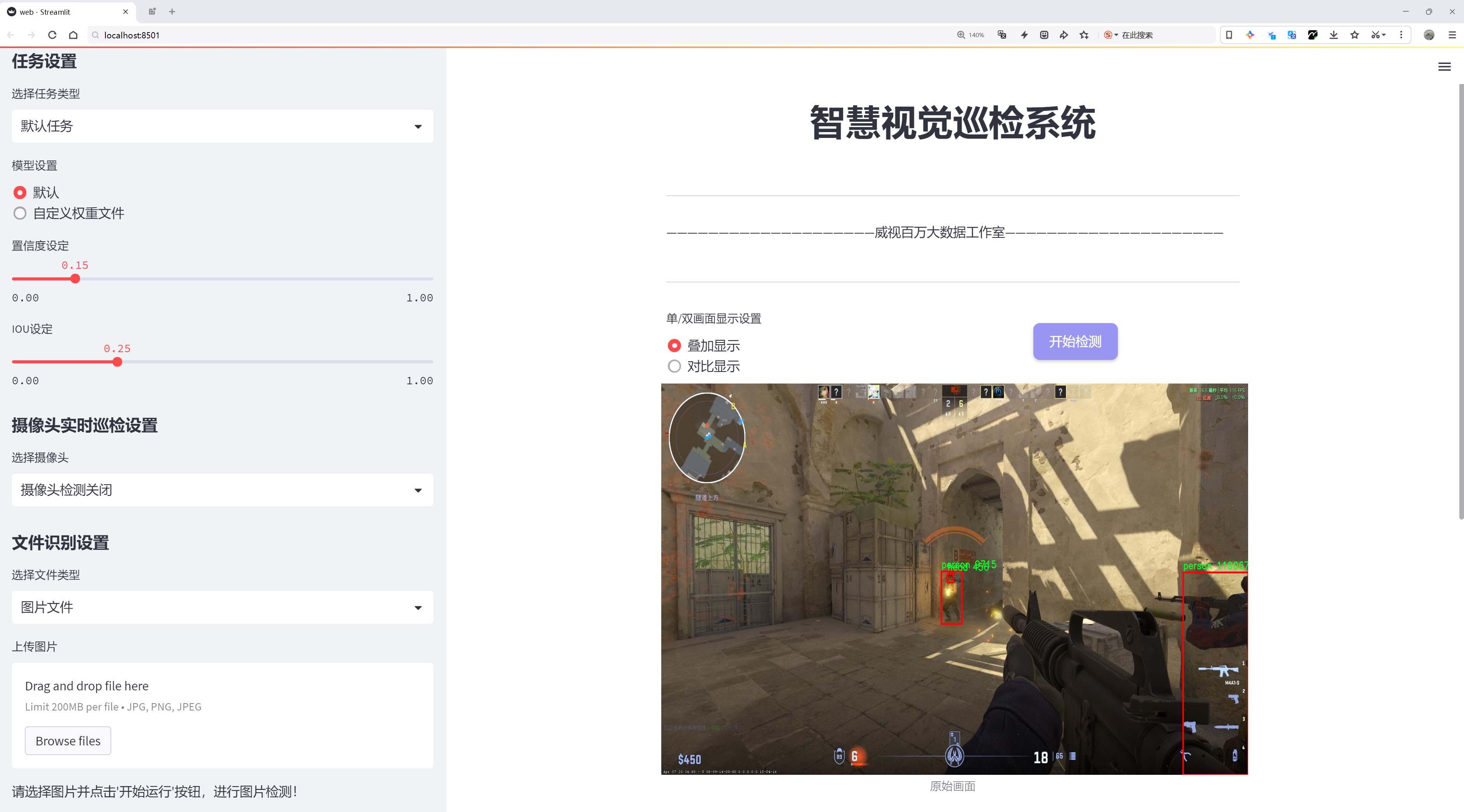
Task: Click the 选择任务类型 label
Action: click(46, 94)
